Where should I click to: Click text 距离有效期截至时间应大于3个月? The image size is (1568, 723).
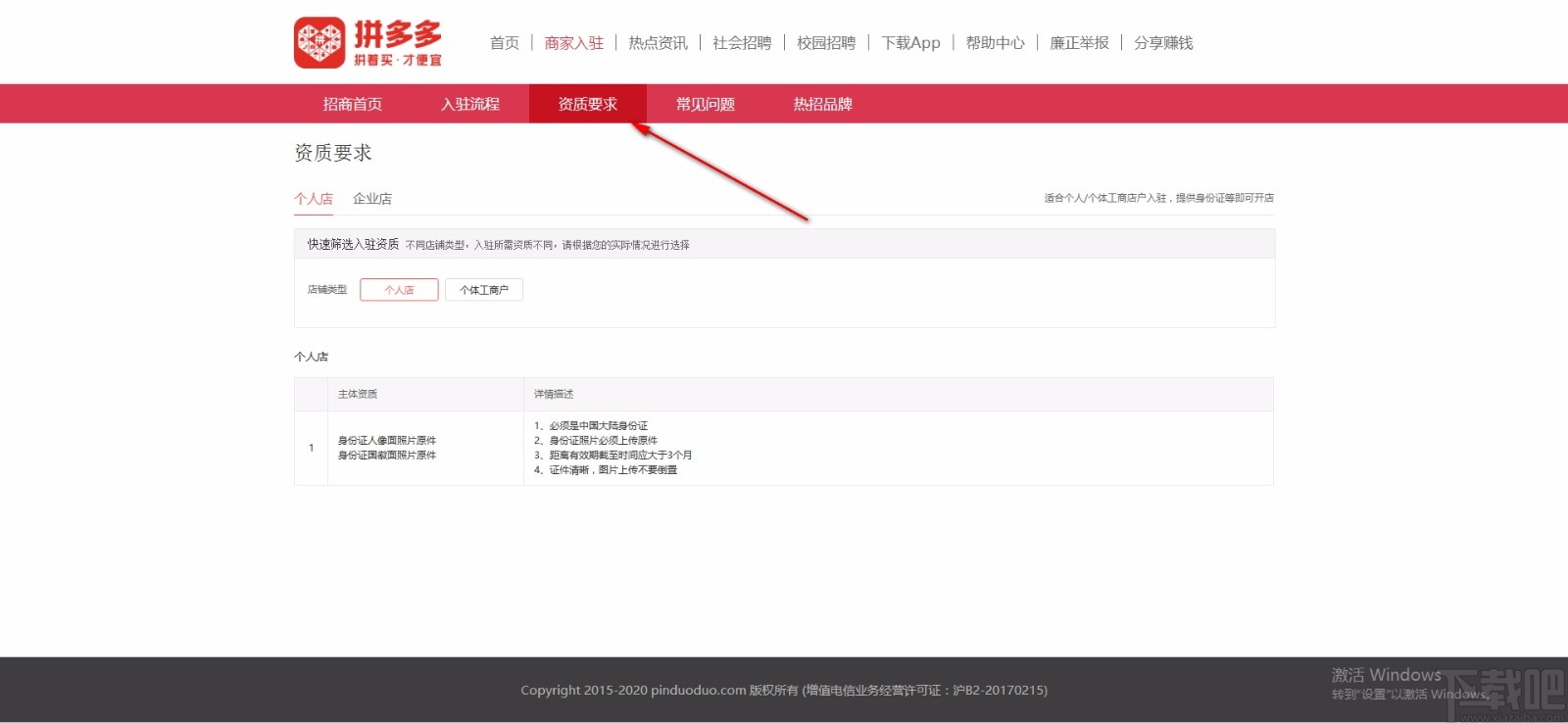[621, 456]
